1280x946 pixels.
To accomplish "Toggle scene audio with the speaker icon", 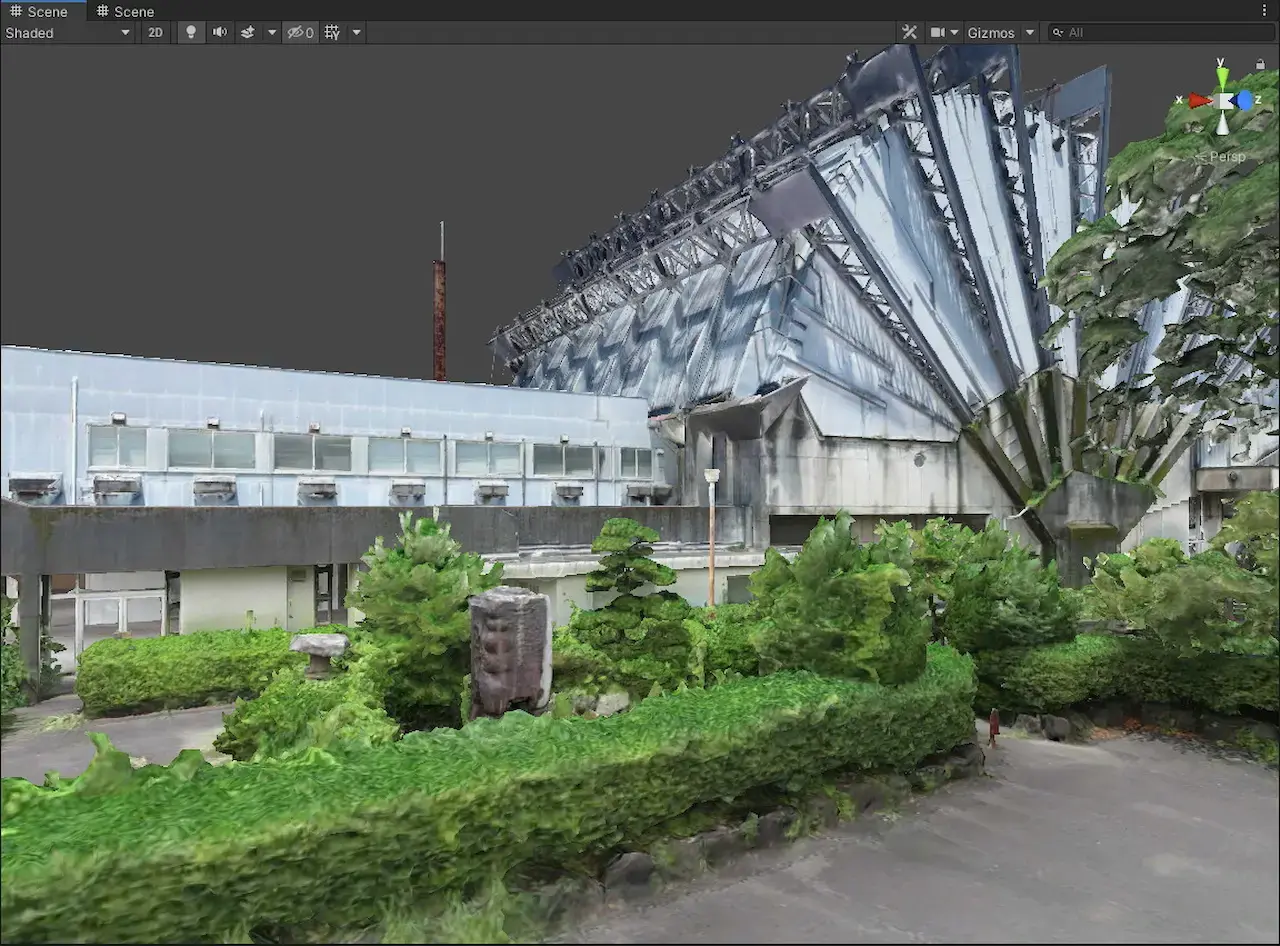I will (219, 32).
